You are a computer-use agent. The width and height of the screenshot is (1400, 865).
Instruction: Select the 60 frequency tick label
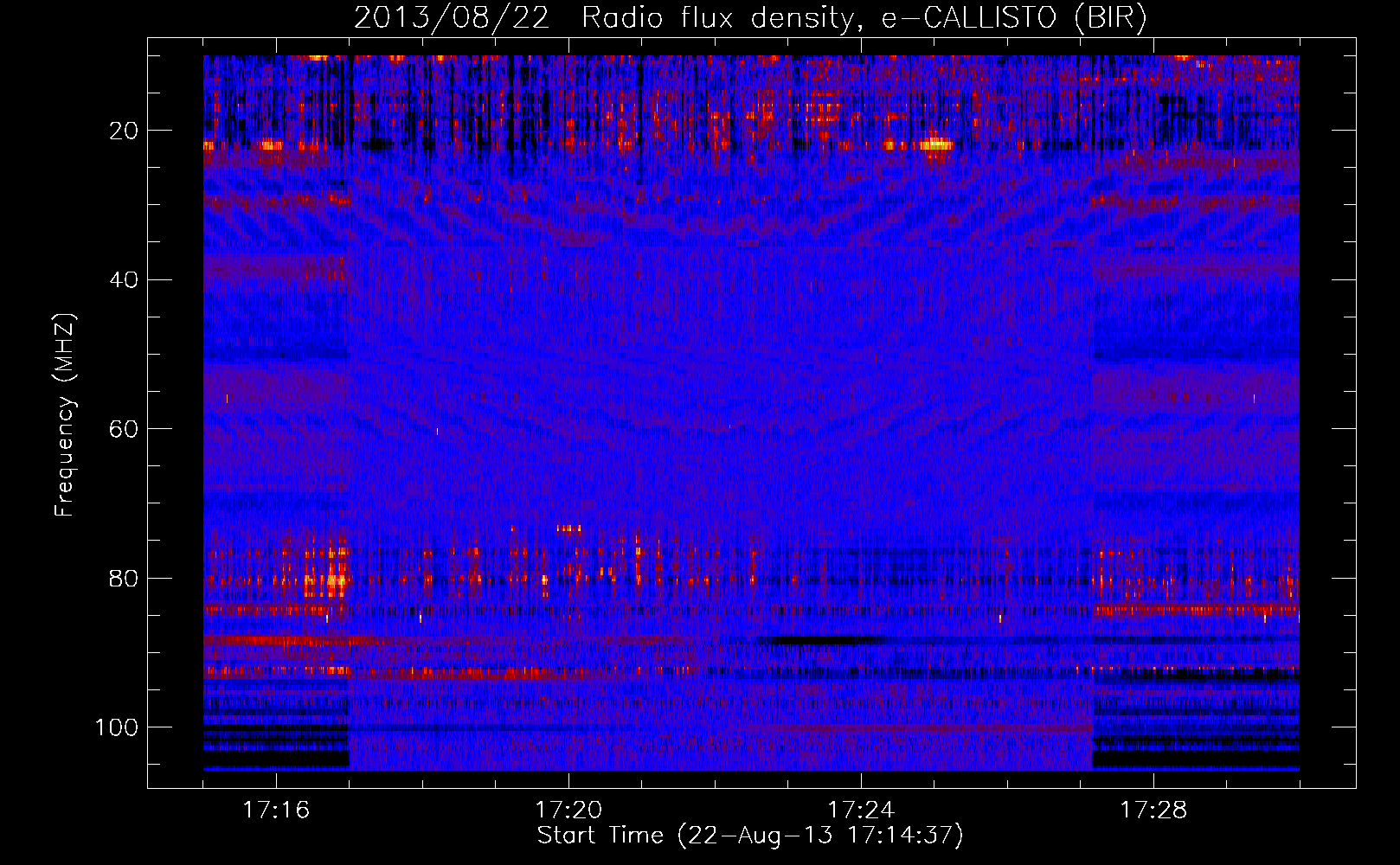tap(124, 429)
